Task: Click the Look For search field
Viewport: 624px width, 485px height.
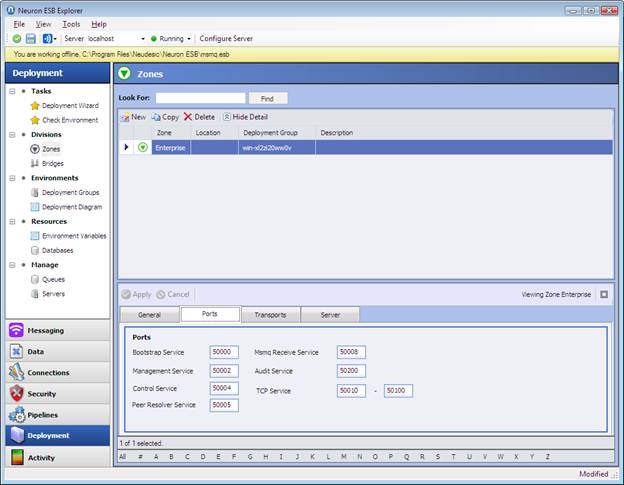Action: click(x=200, y=98)
